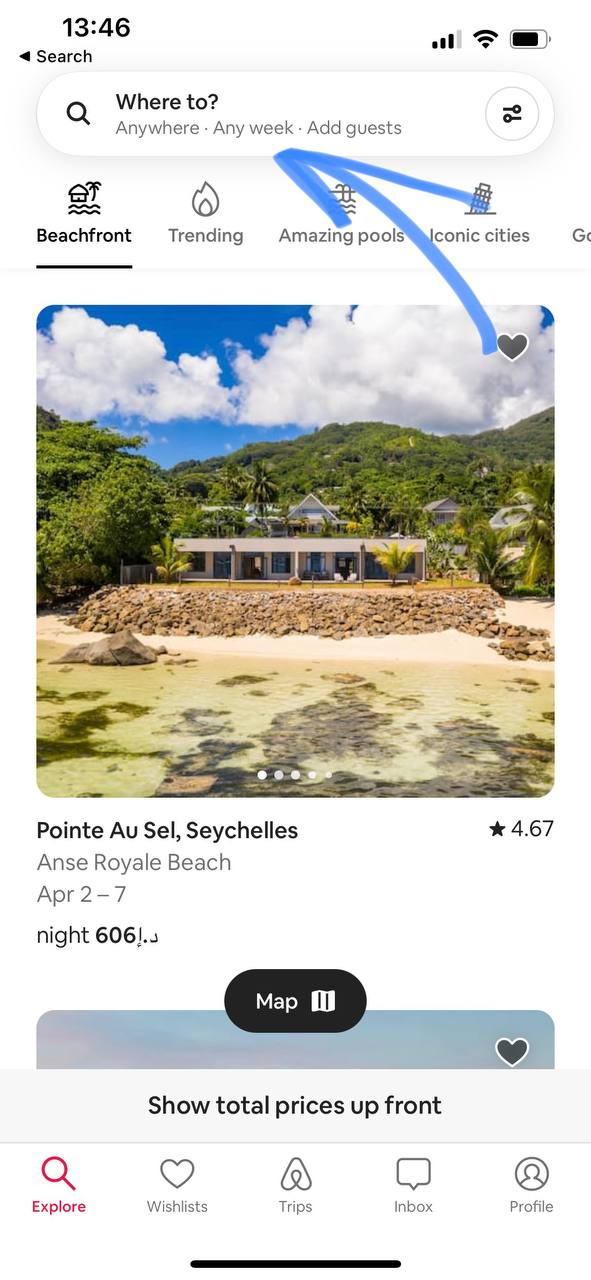Tap Show total prices up front
This screenshot has height=1280, width=591.
coord(295,1105)
